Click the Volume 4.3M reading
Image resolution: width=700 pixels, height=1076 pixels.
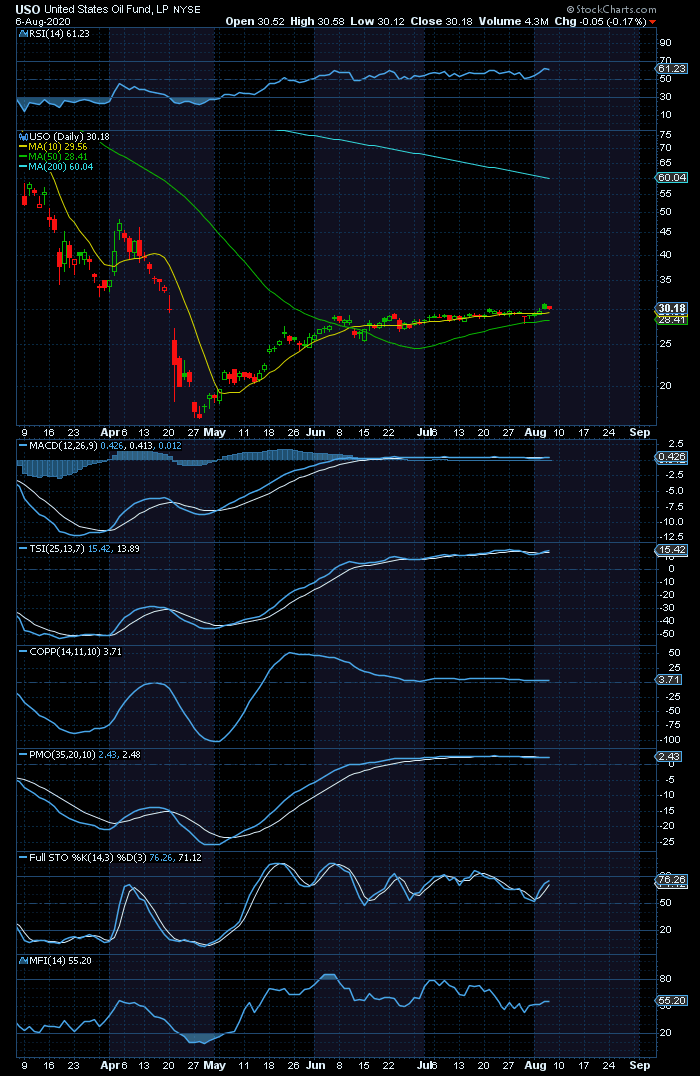[513, 21]
